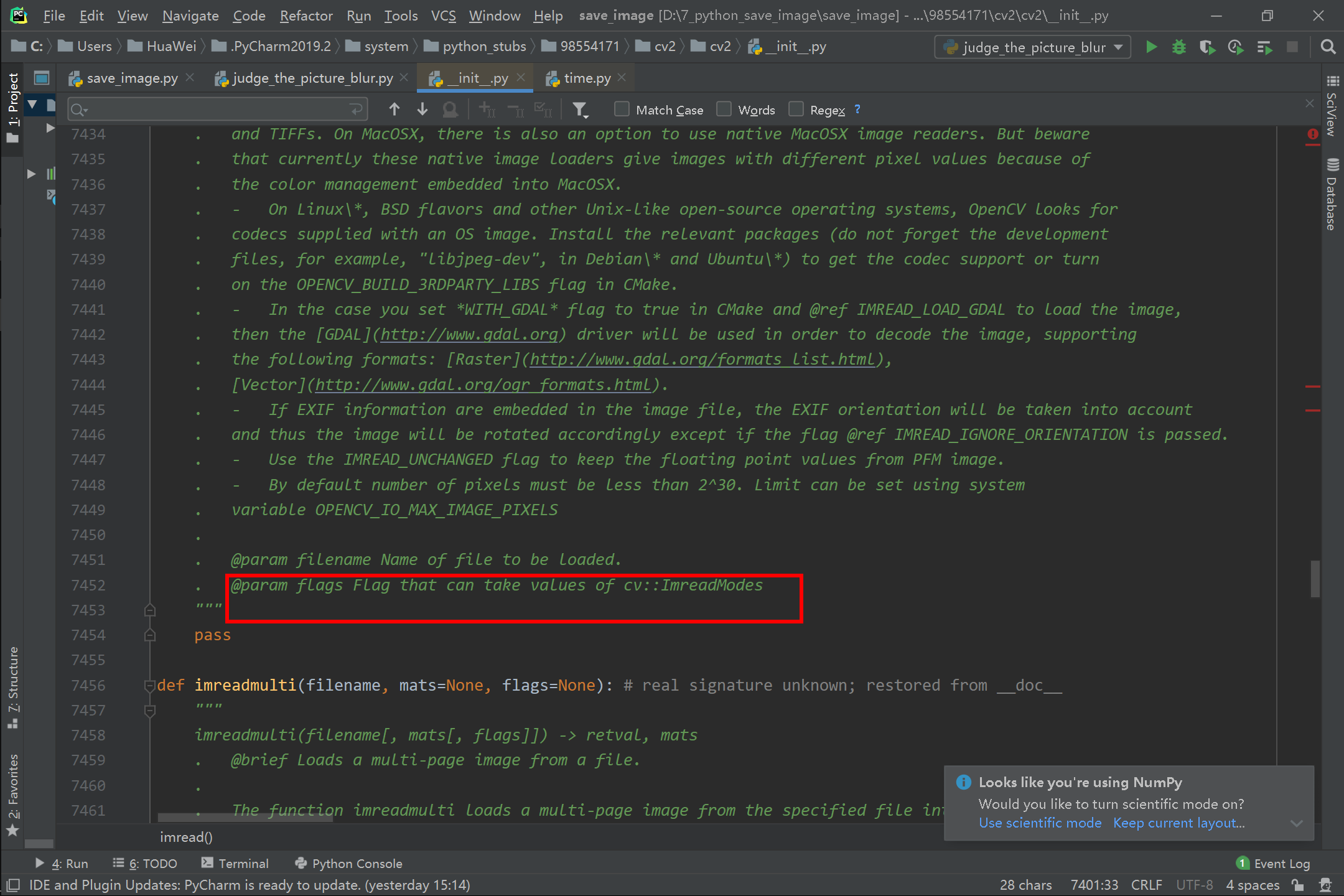This screenshot has height=896, width=1344.
Task: Close the __init__.py tab
Action: (x=521, y=77)
